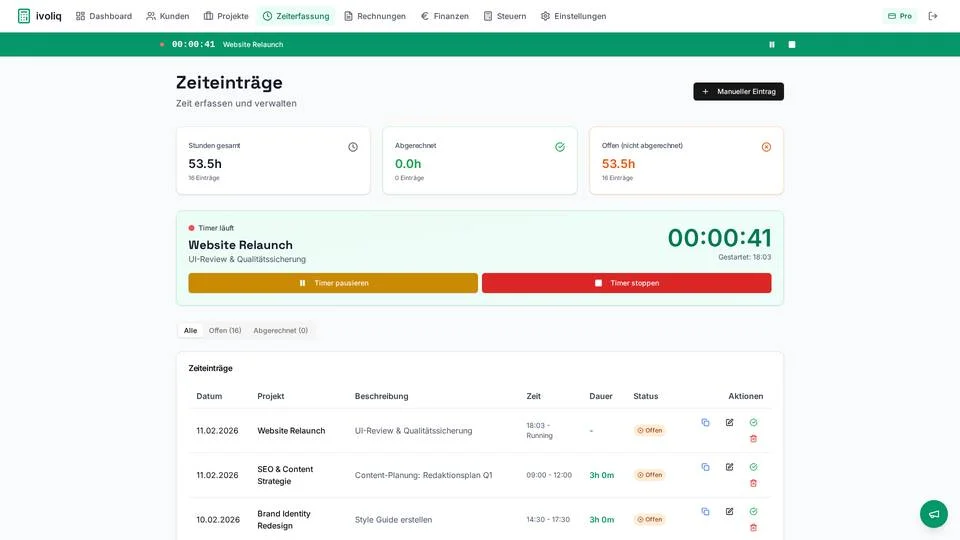The width and height of the screenshot is (960, 540).
Task: Click Manueller Eintrag button
Action: click(738, 91)
